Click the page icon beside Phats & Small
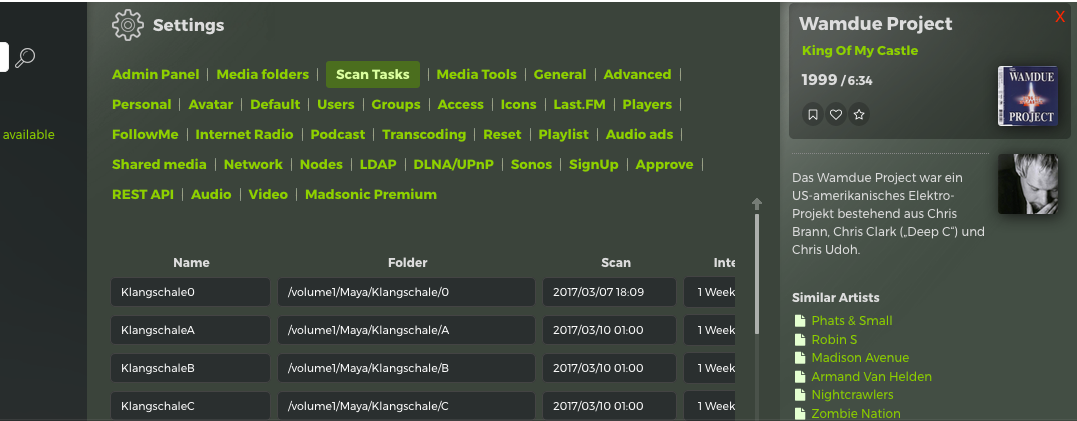The width and height of the screenshot is (1077, 421). click(x=799, y=321)
